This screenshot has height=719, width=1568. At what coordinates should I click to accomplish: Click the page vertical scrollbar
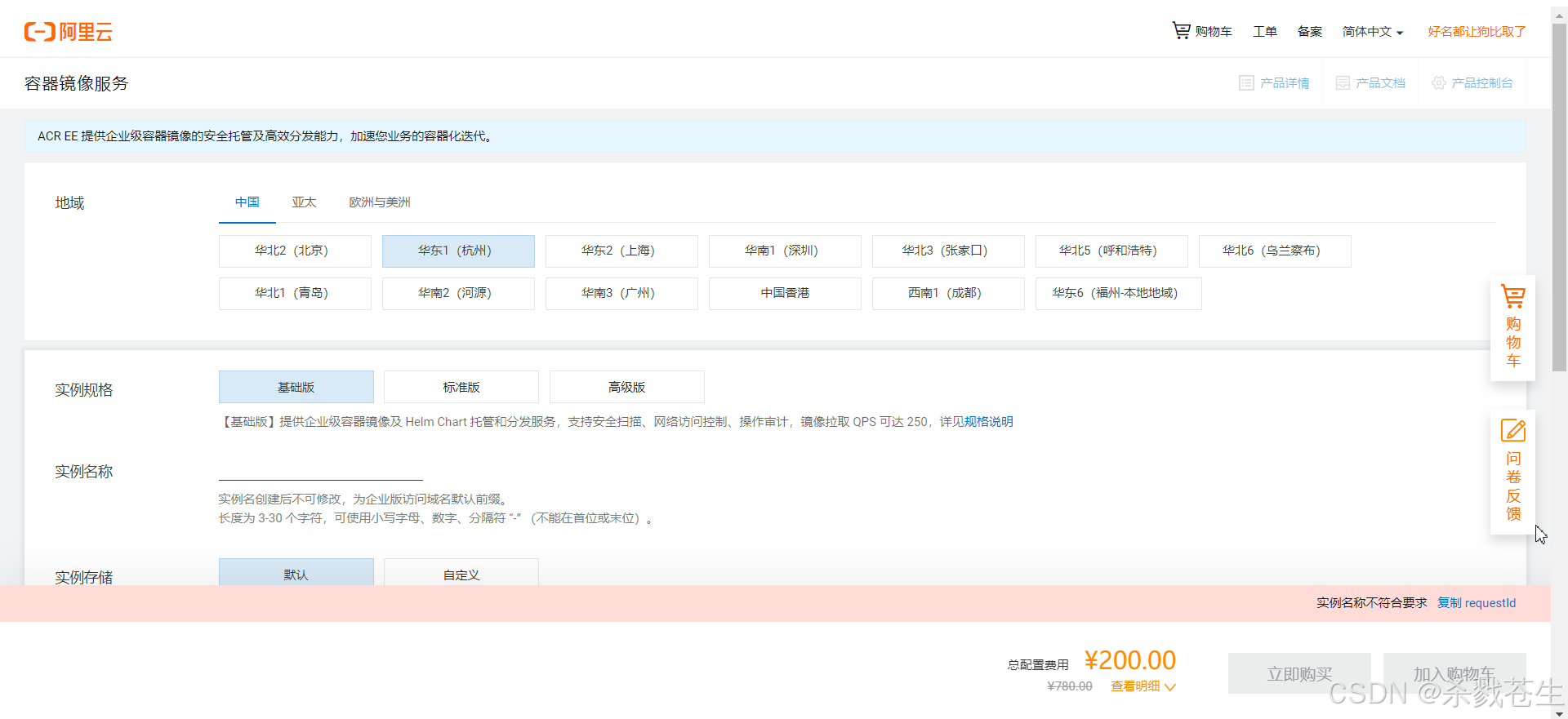(x=1559, y=196)
